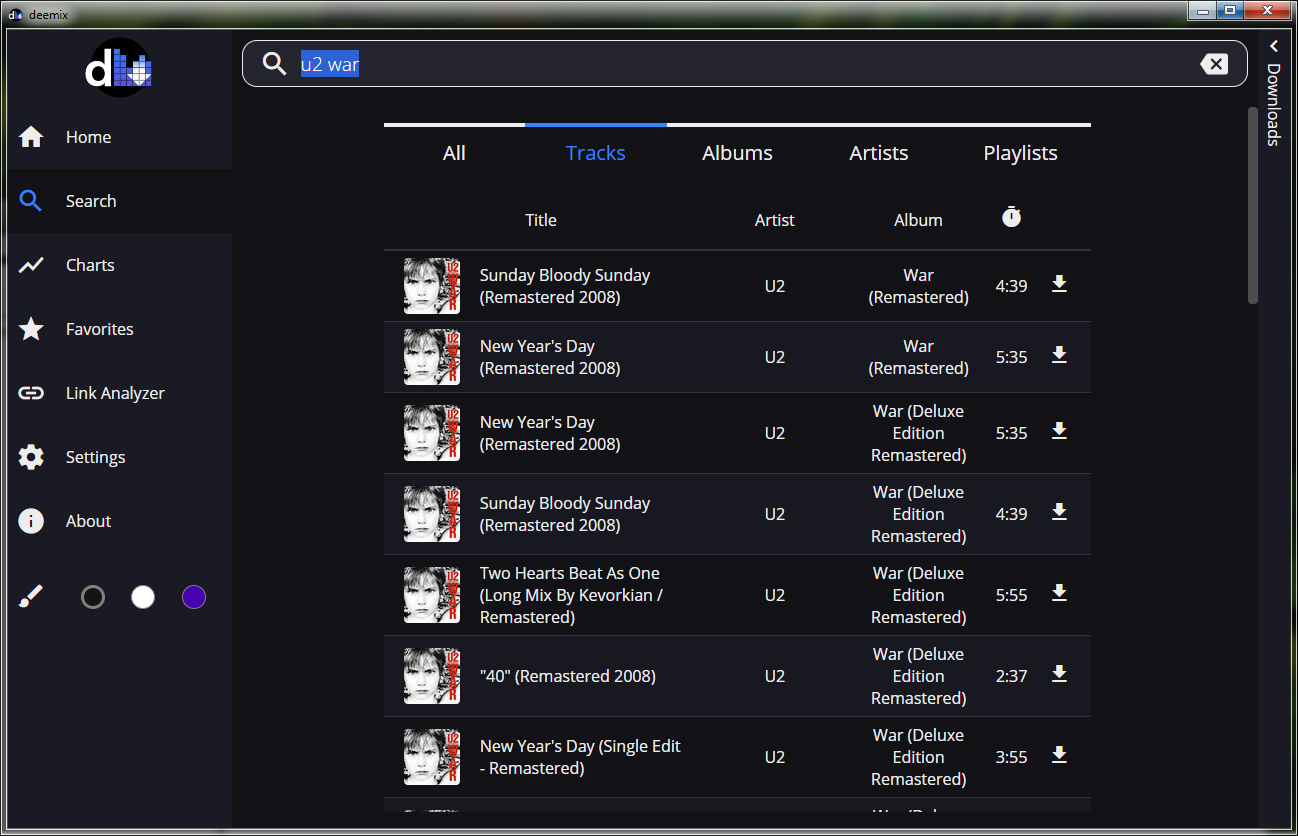Open War (Remastered) album of first New Year's Day
The height and width of the screenshot is (836, 1298).
pyautogui.click(x=919, y=357)
